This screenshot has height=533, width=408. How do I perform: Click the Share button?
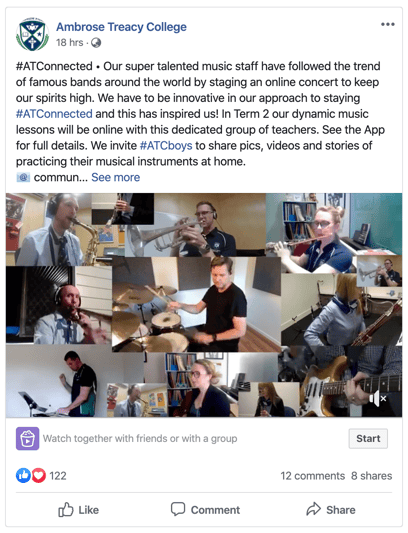click(x=330, y=510)
